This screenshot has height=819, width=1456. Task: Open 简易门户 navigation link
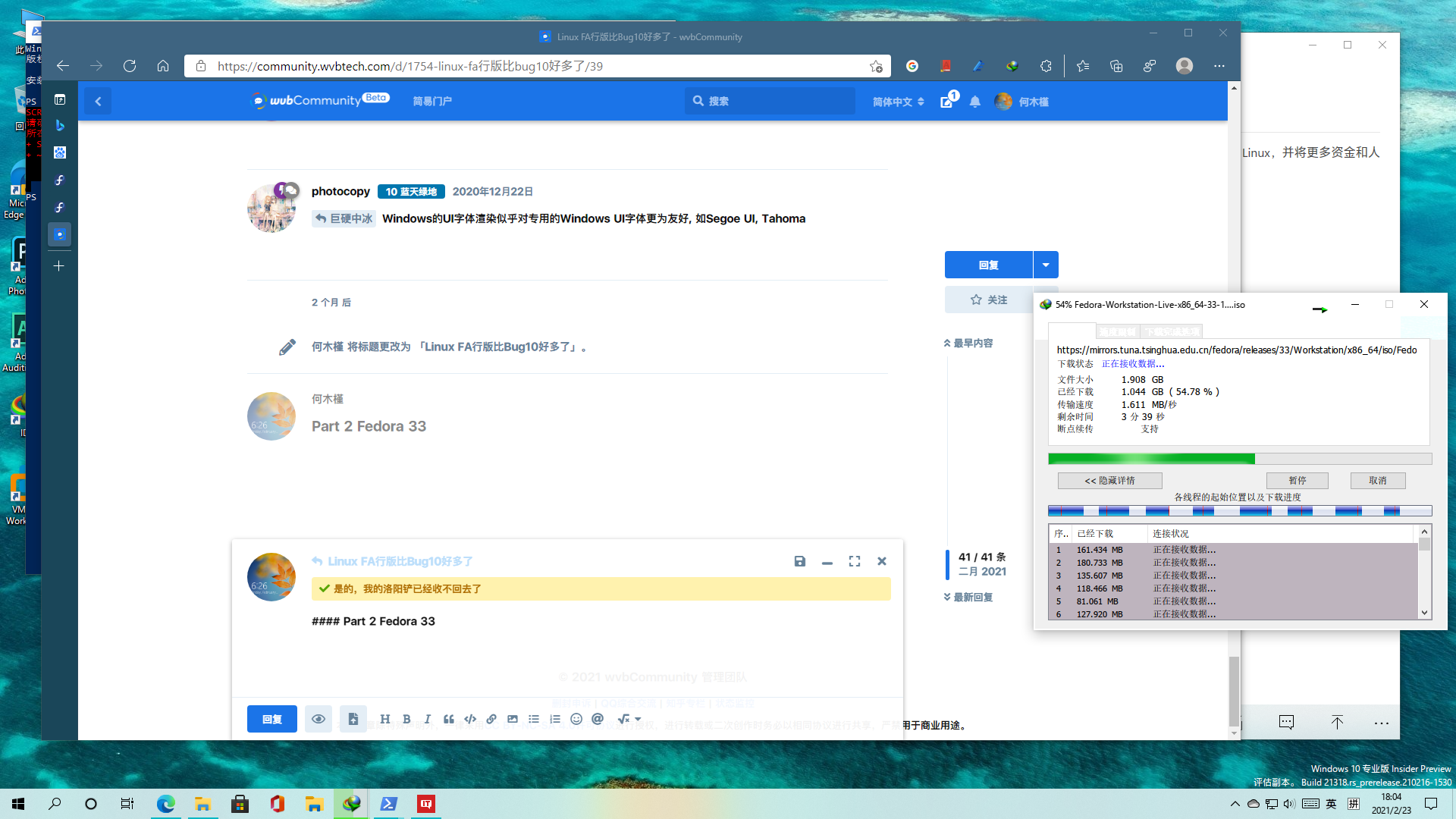pyautogui.click(x=432, y=102)
